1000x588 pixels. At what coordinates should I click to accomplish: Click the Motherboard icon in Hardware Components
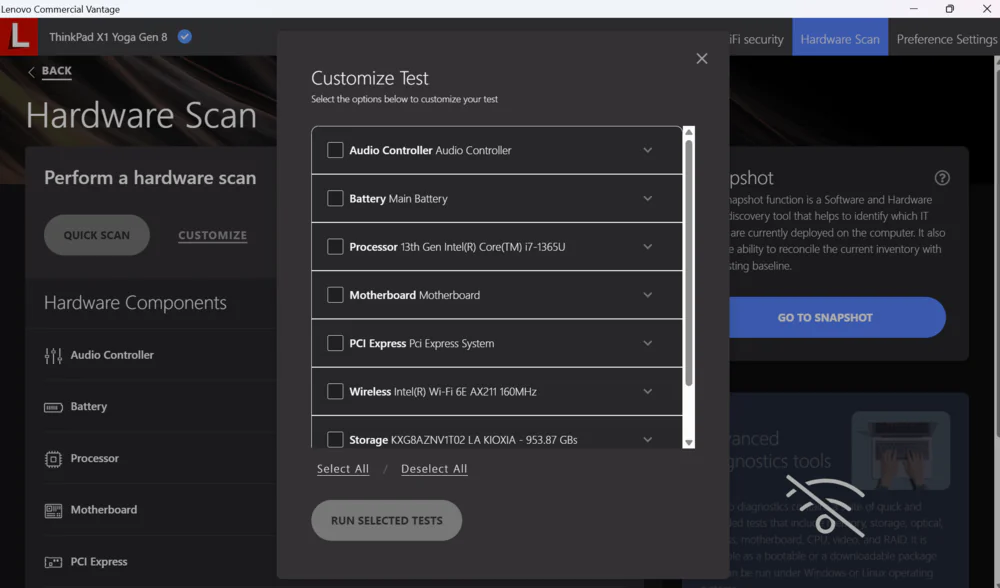(54, 510)
